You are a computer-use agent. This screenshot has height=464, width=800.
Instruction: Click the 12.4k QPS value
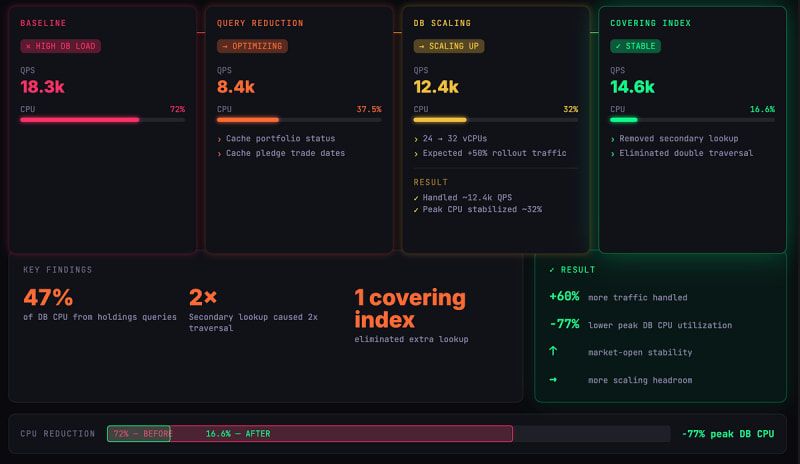[x=436, y=87]
